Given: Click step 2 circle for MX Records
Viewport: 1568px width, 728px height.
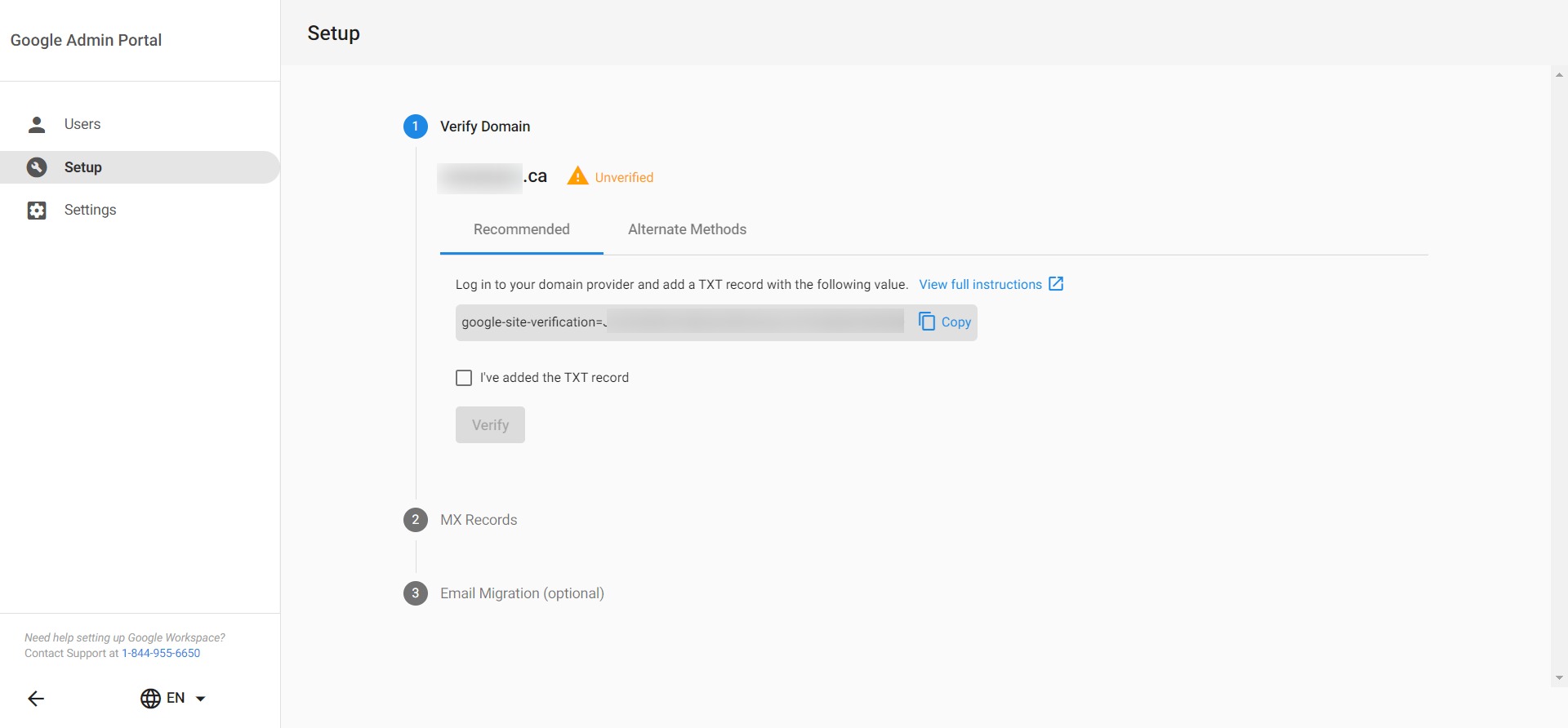Looking at the screenshot, I should [x=416, y=520].
